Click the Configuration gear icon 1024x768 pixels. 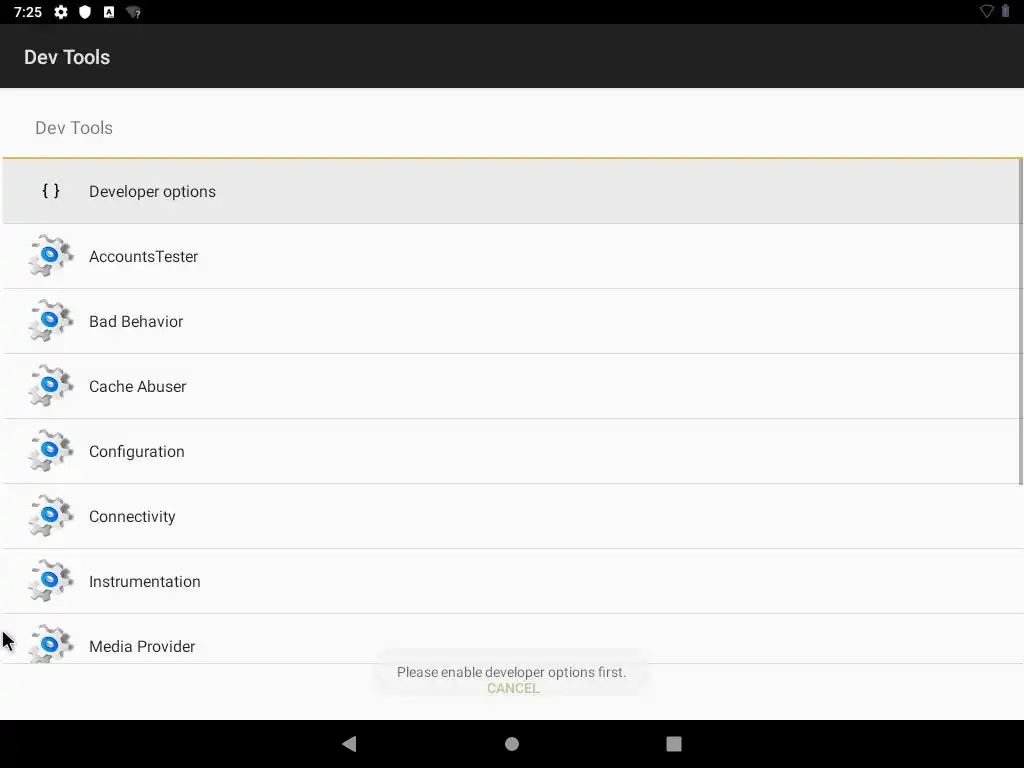point(50,451)
